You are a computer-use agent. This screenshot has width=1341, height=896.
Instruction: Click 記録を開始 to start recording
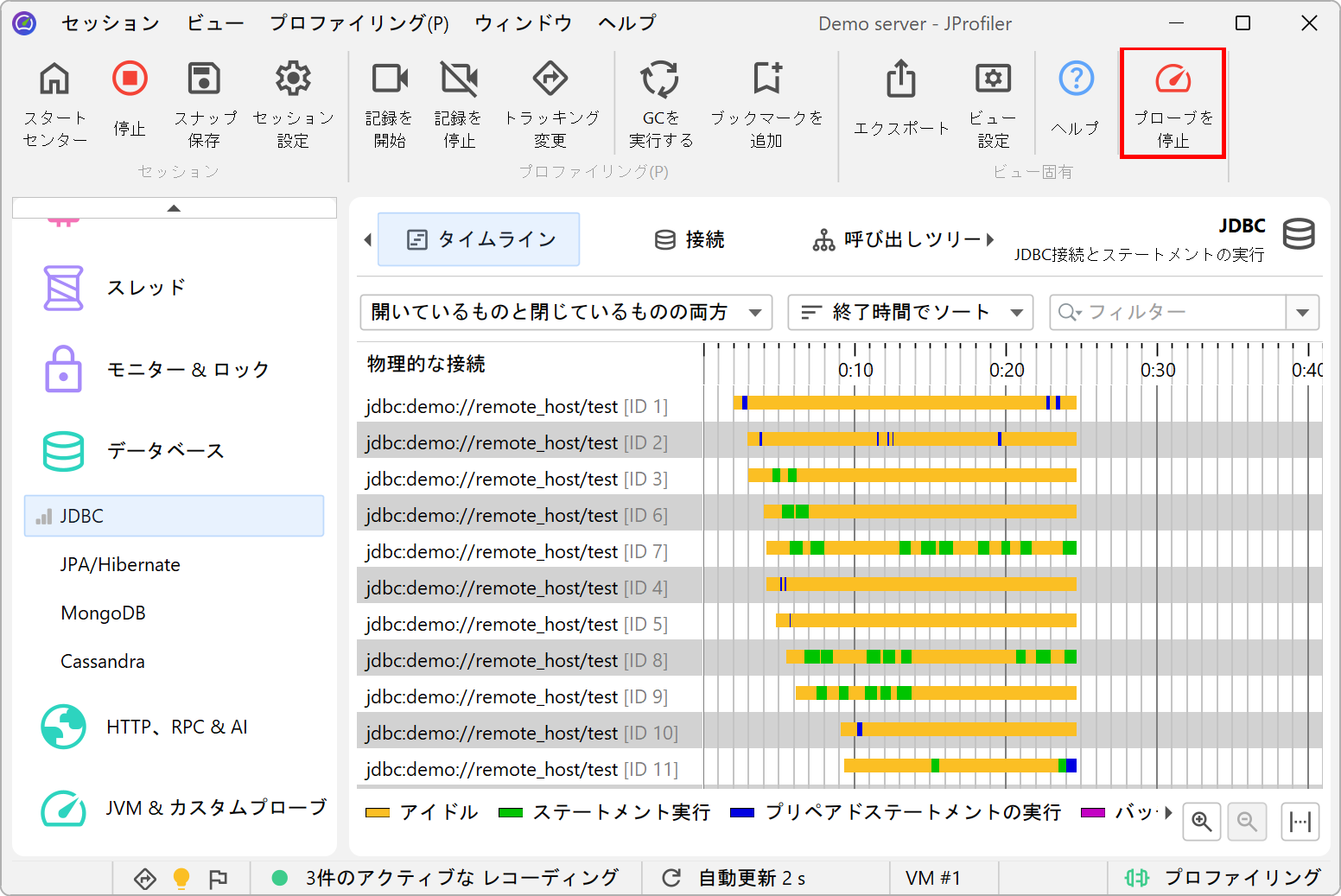coord(389,79)
